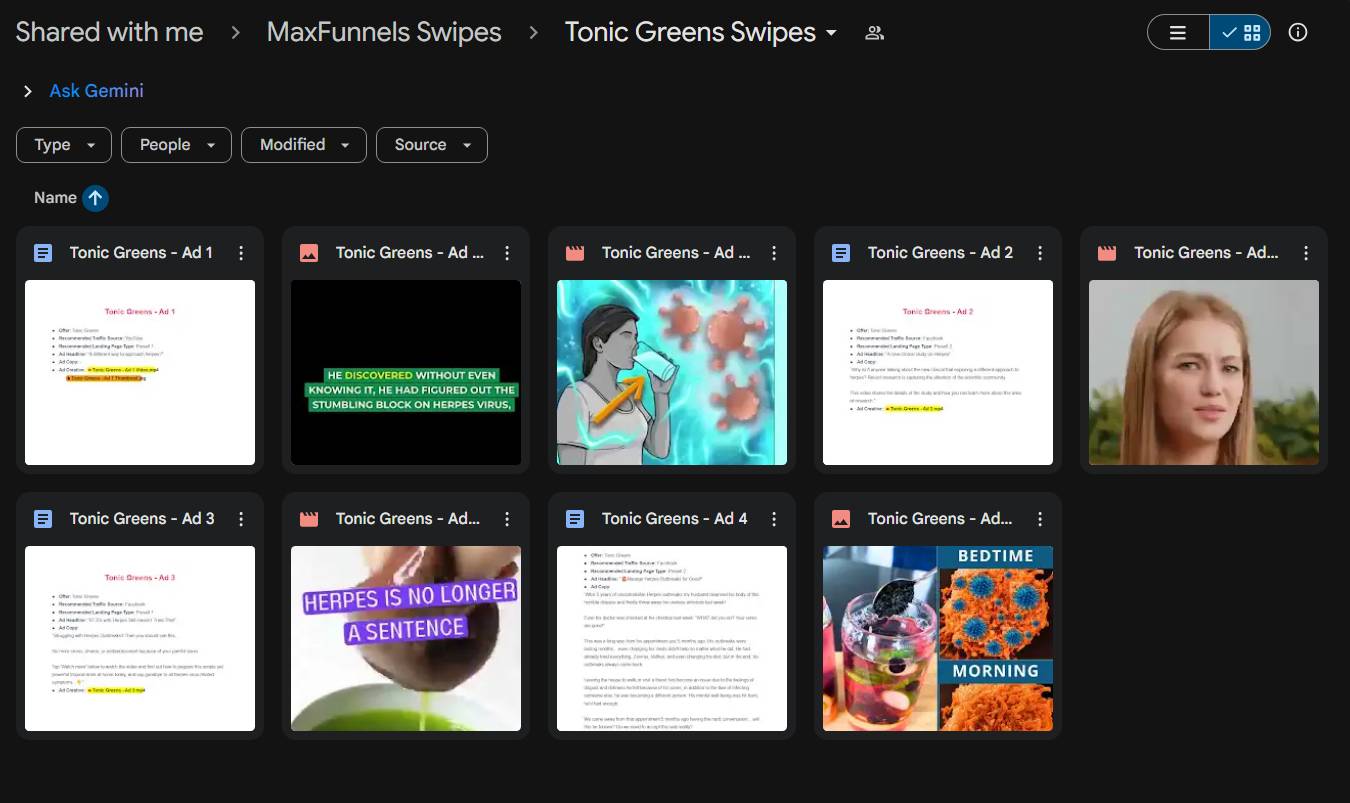Click the Google Docs icon on Ad 1 card

(43, 253)
